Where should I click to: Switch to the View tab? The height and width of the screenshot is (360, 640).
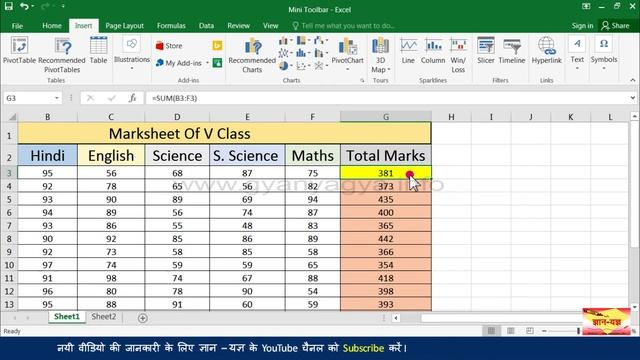coord(270,26)
